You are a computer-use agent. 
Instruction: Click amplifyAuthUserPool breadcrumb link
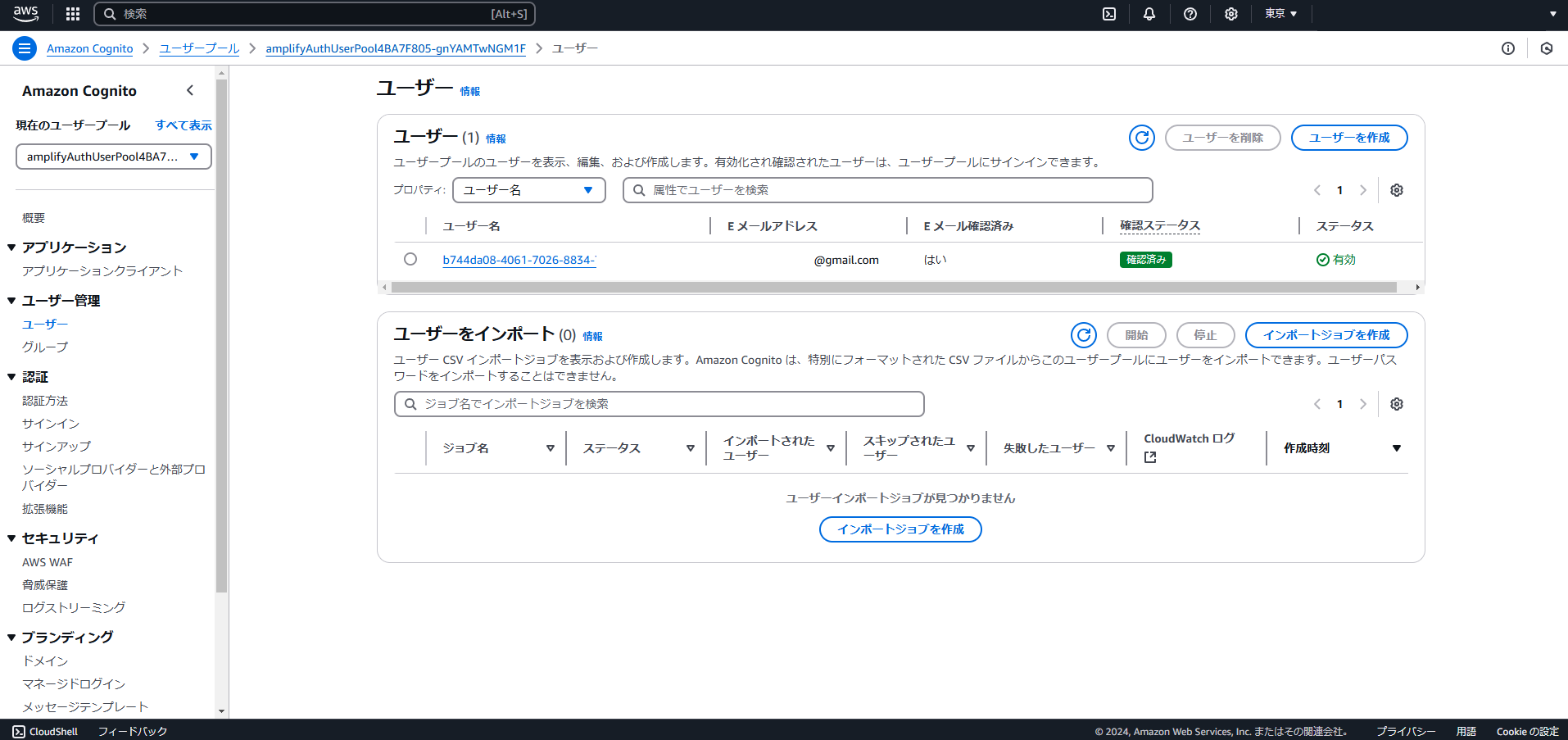(x=396, y=48)
